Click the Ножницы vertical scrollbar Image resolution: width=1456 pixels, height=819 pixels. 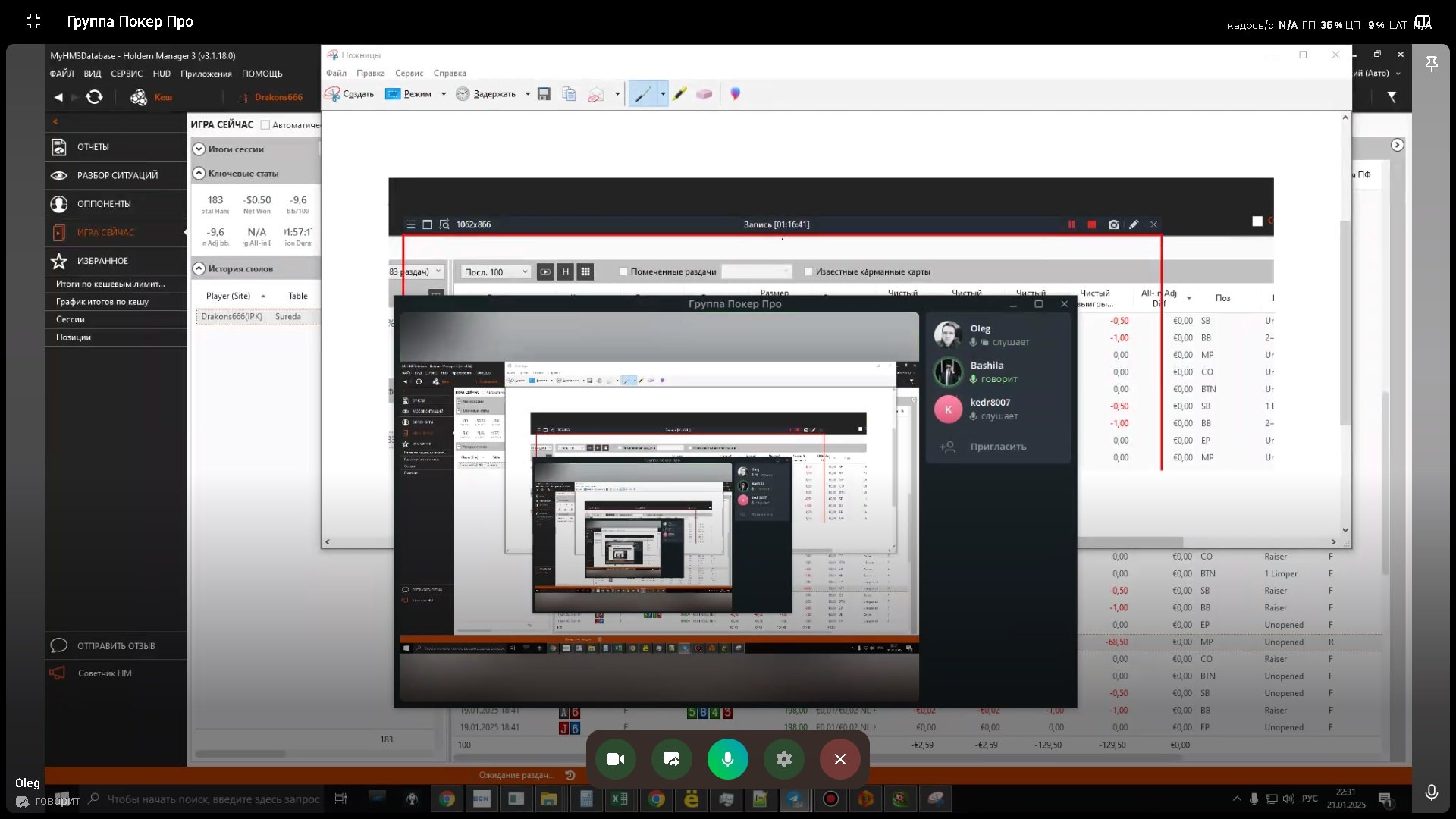click(x=1345, y=323)
